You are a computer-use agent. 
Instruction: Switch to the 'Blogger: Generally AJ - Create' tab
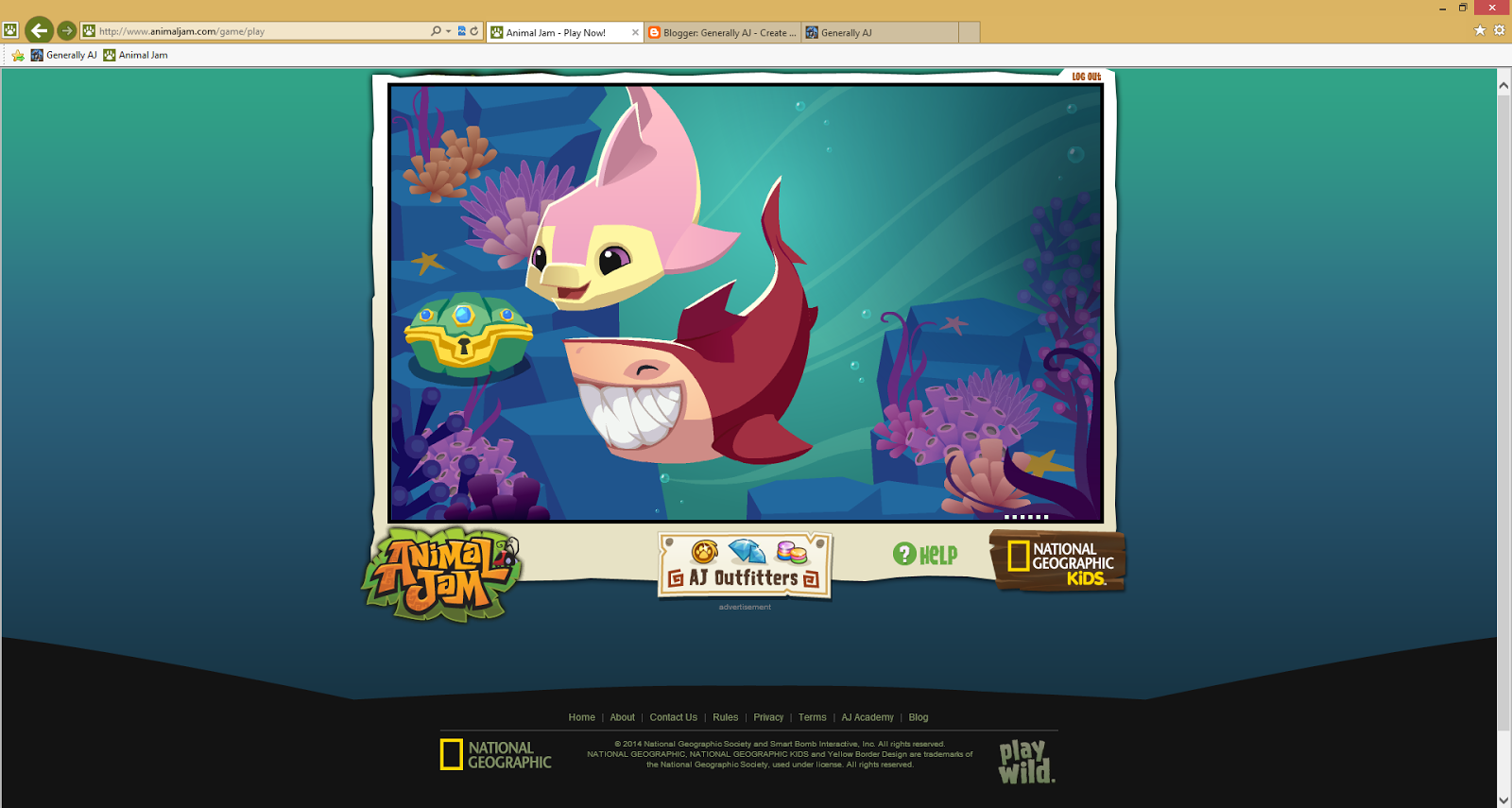[x=723, y=32]
